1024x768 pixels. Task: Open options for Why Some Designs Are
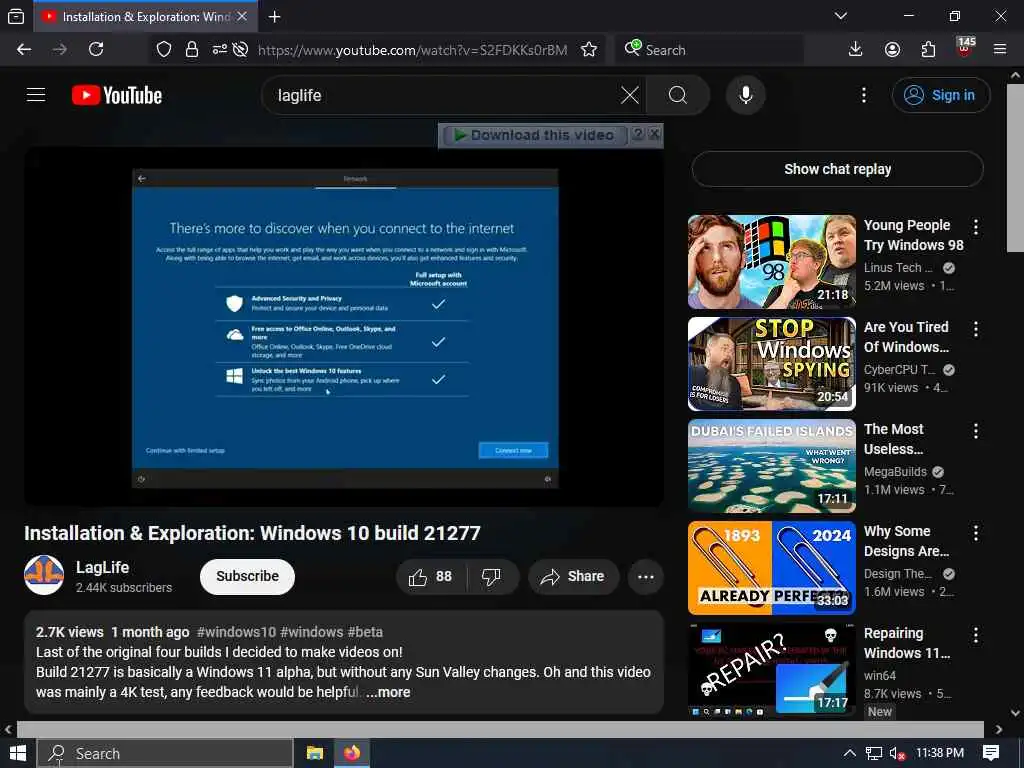coord(976,533)
